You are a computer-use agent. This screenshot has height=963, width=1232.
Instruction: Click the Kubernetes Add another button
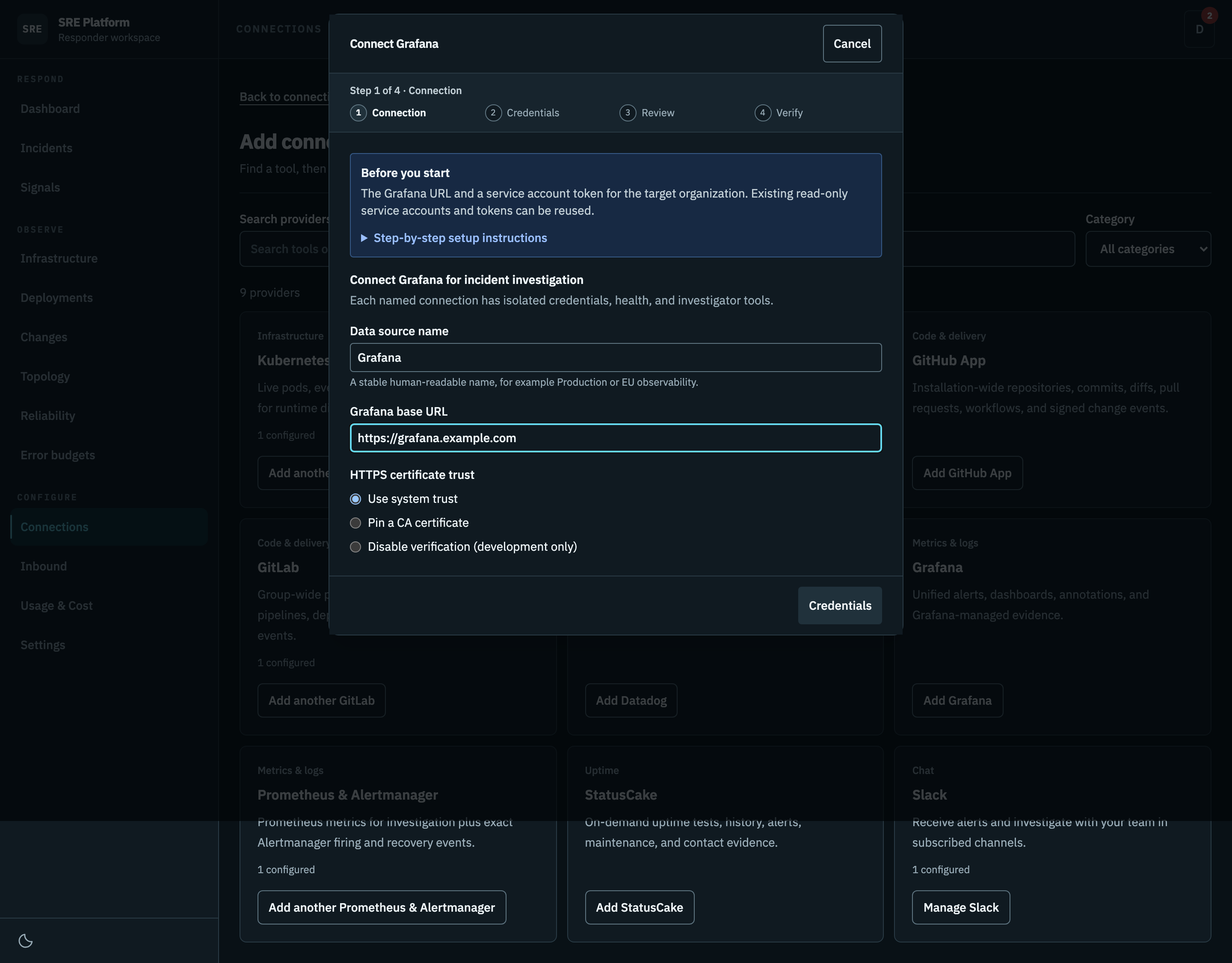tap(294, 473)
